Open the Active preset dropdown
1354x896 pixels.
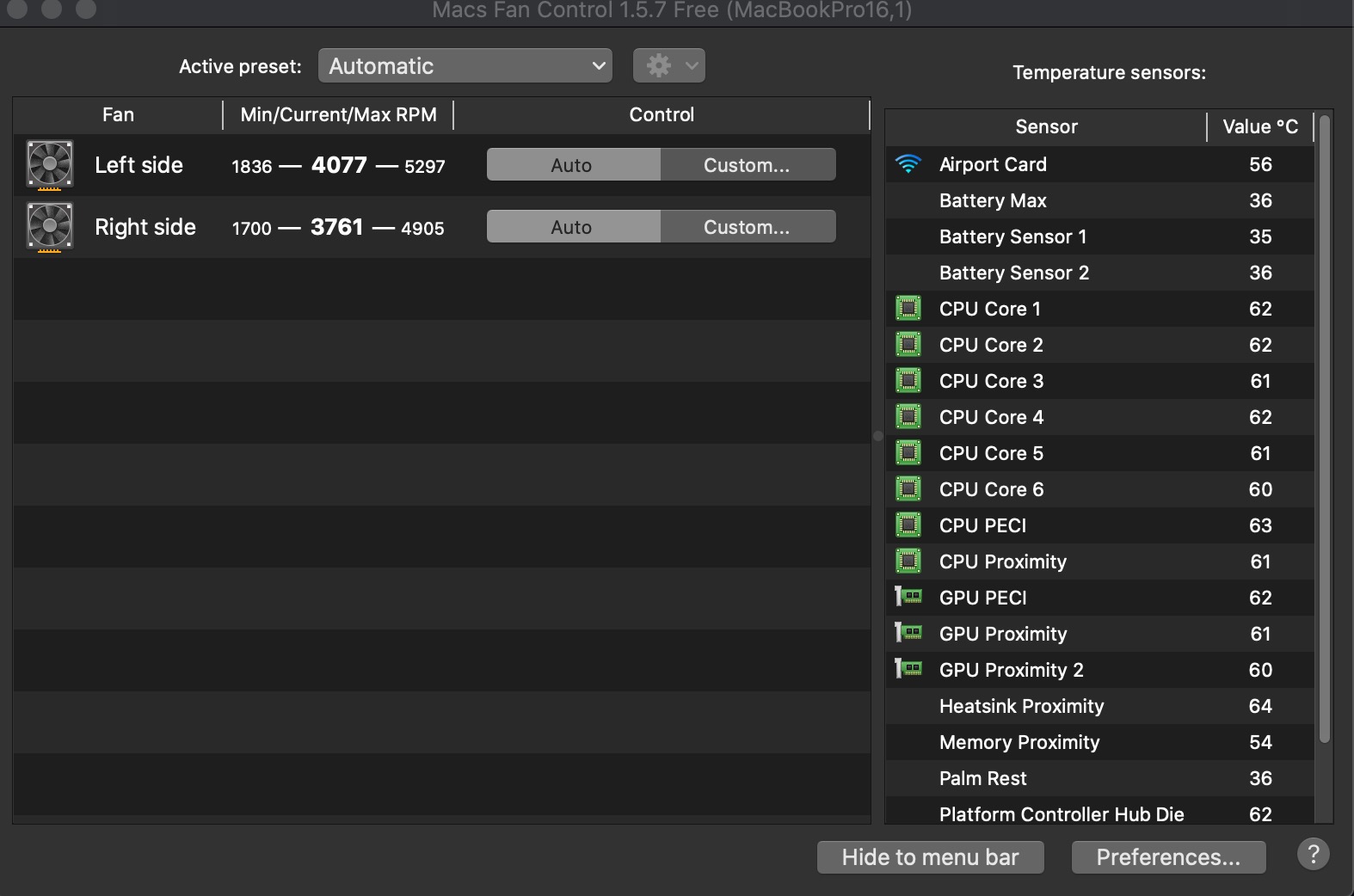(x=465, y=65)
